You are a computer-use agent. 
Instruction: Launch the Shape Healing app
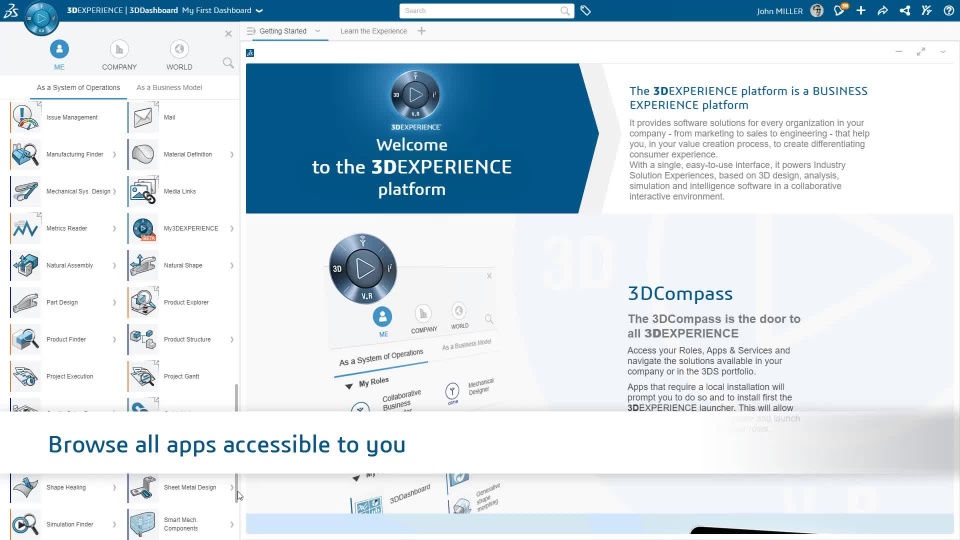[64, 488]
